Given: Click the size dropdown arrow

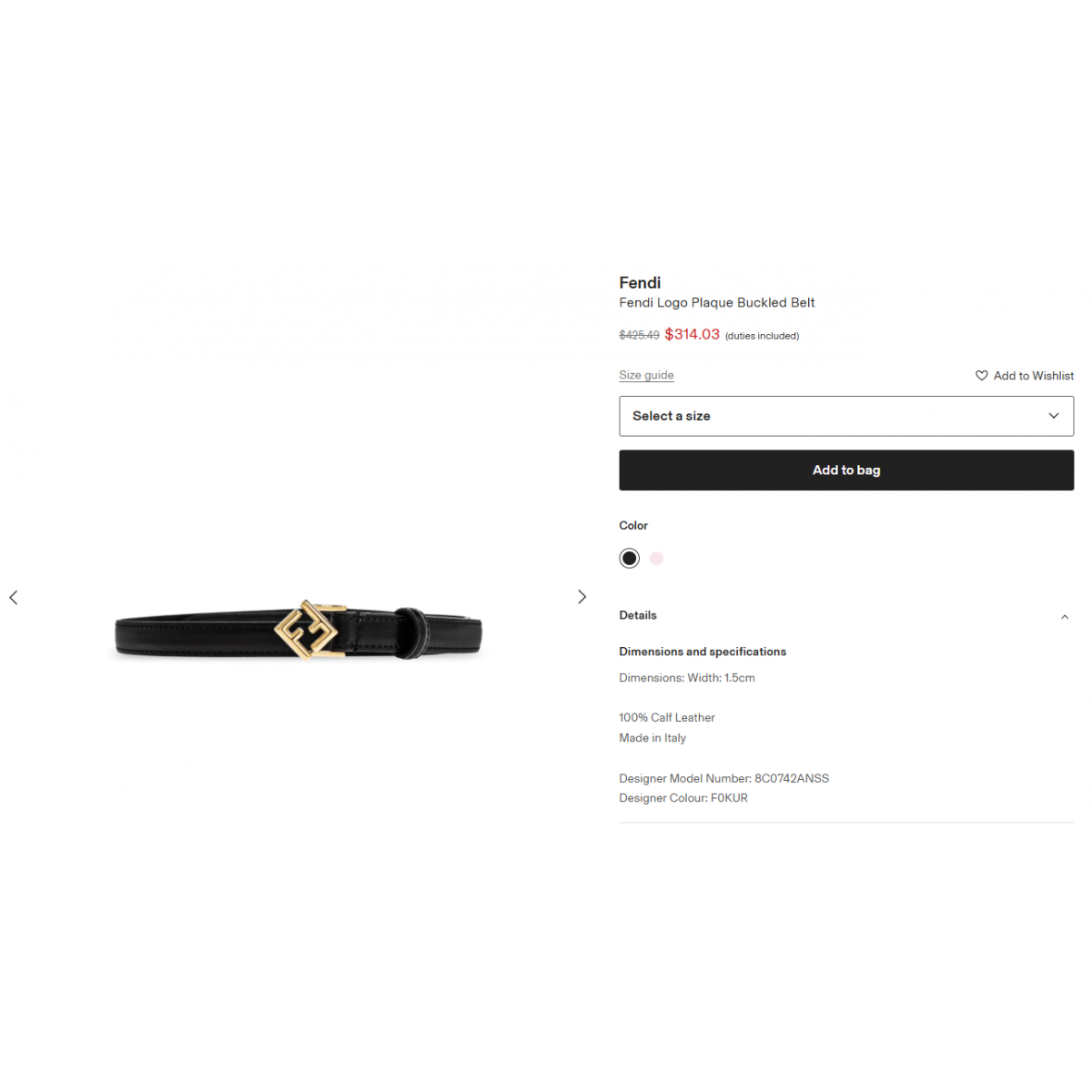Looking at the screenshot, I should tap(1054, 416).
